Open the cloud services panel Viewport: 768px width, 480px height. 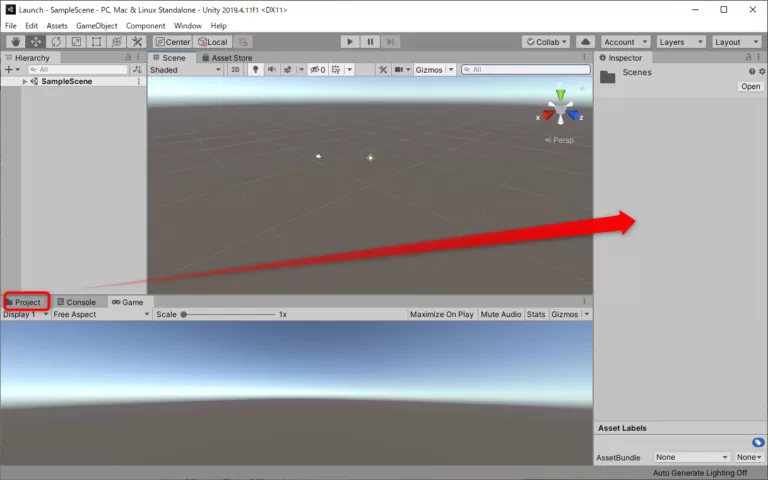click(585, 42)
